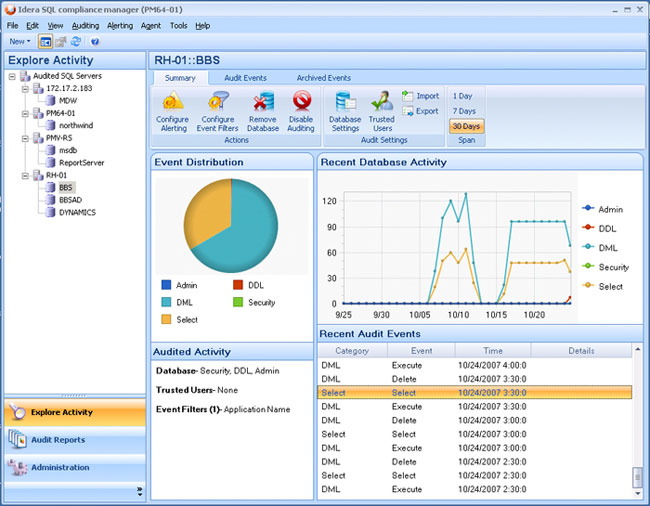This screenshot has width=650, height=506.
Task: Open the Edit menu
Action: click(x=32, y=26)
